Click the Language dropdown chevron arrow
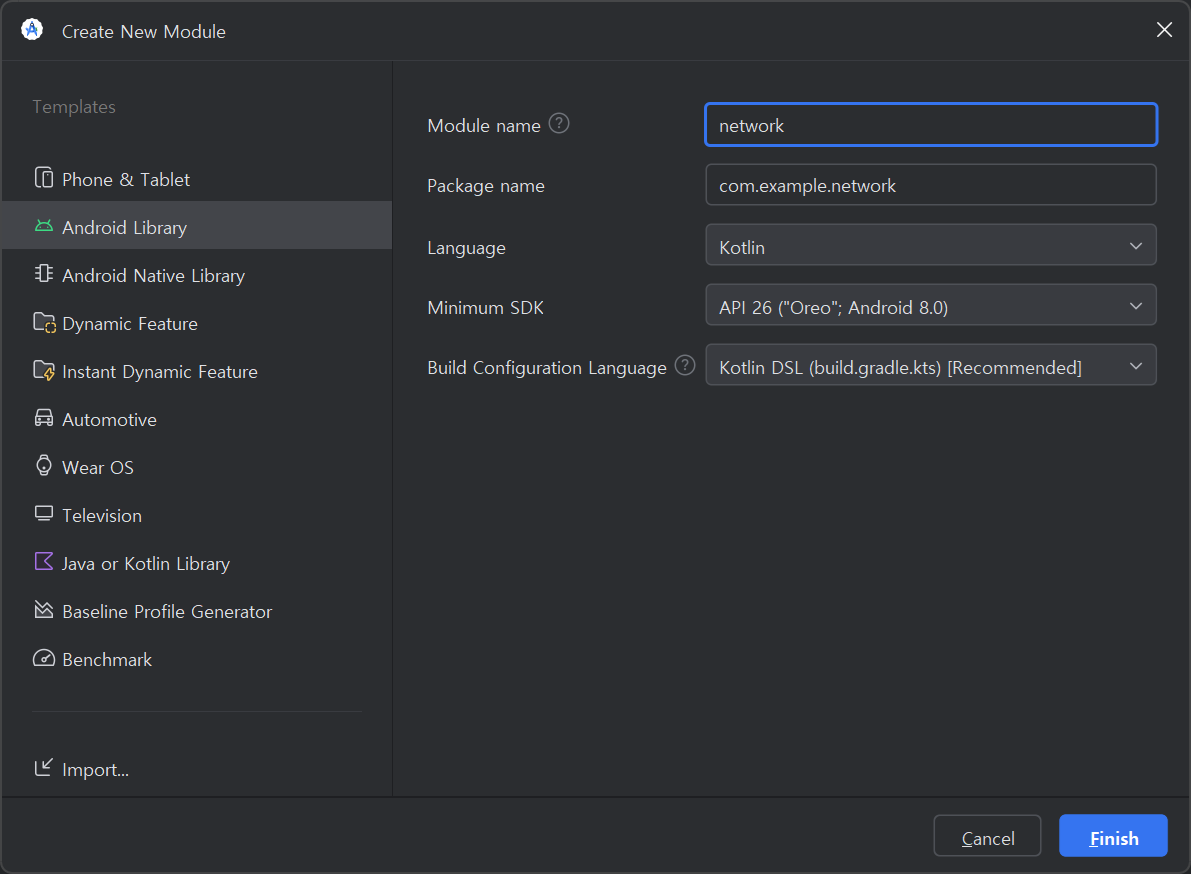1191x874 pixels. click(x=1136, y=246)
